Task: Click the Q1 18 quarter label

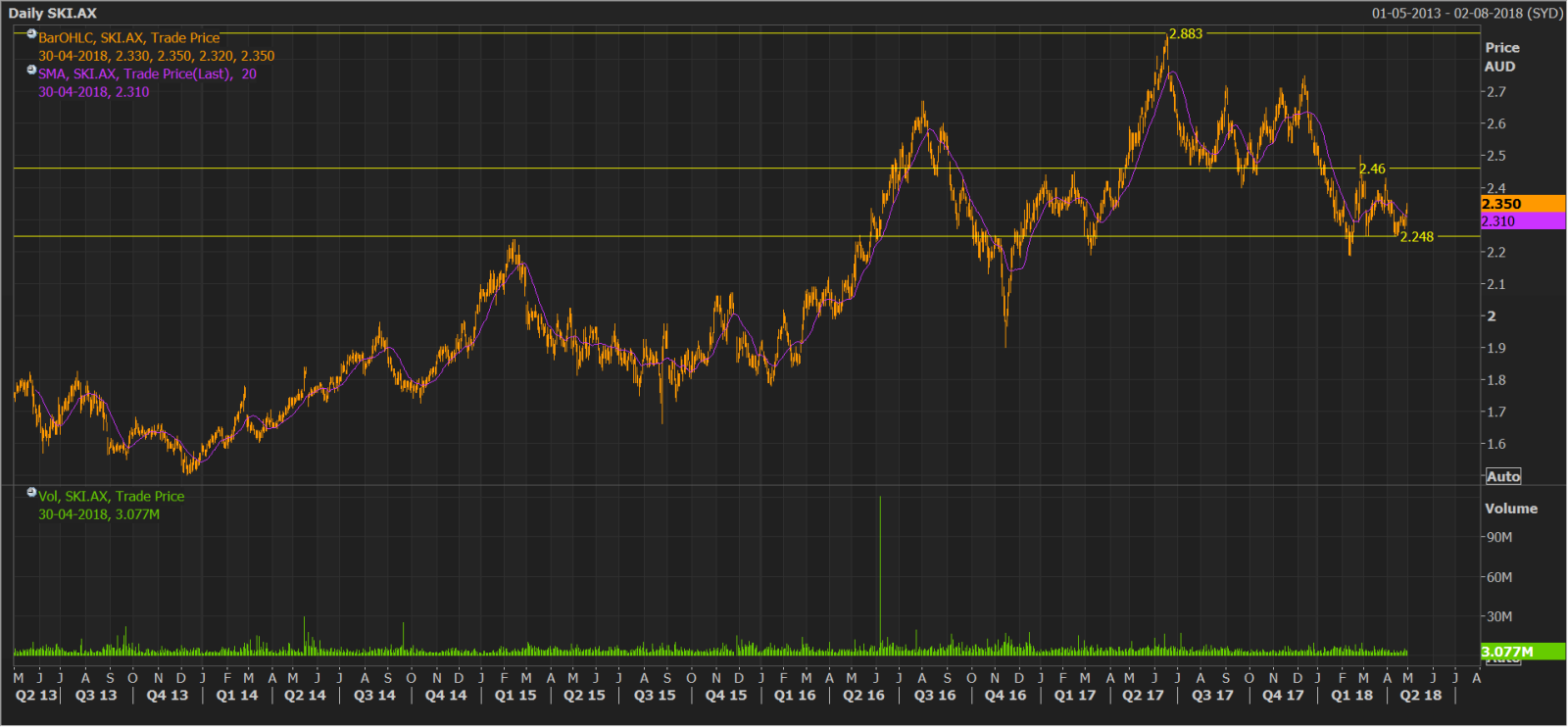Action: coord(1352,695)
